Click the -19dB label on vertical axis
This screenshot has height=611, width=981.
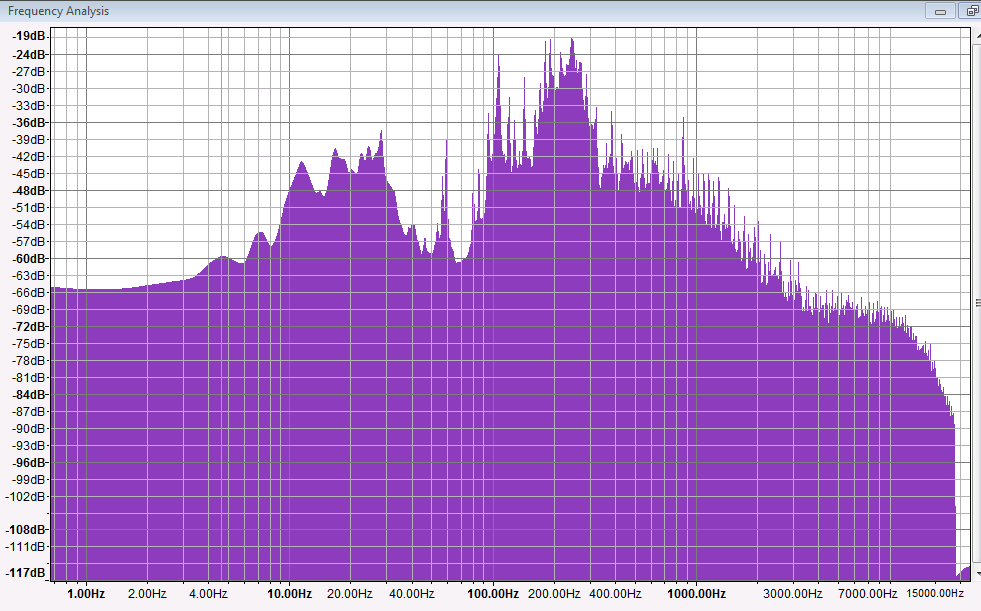tap(29, 36)
